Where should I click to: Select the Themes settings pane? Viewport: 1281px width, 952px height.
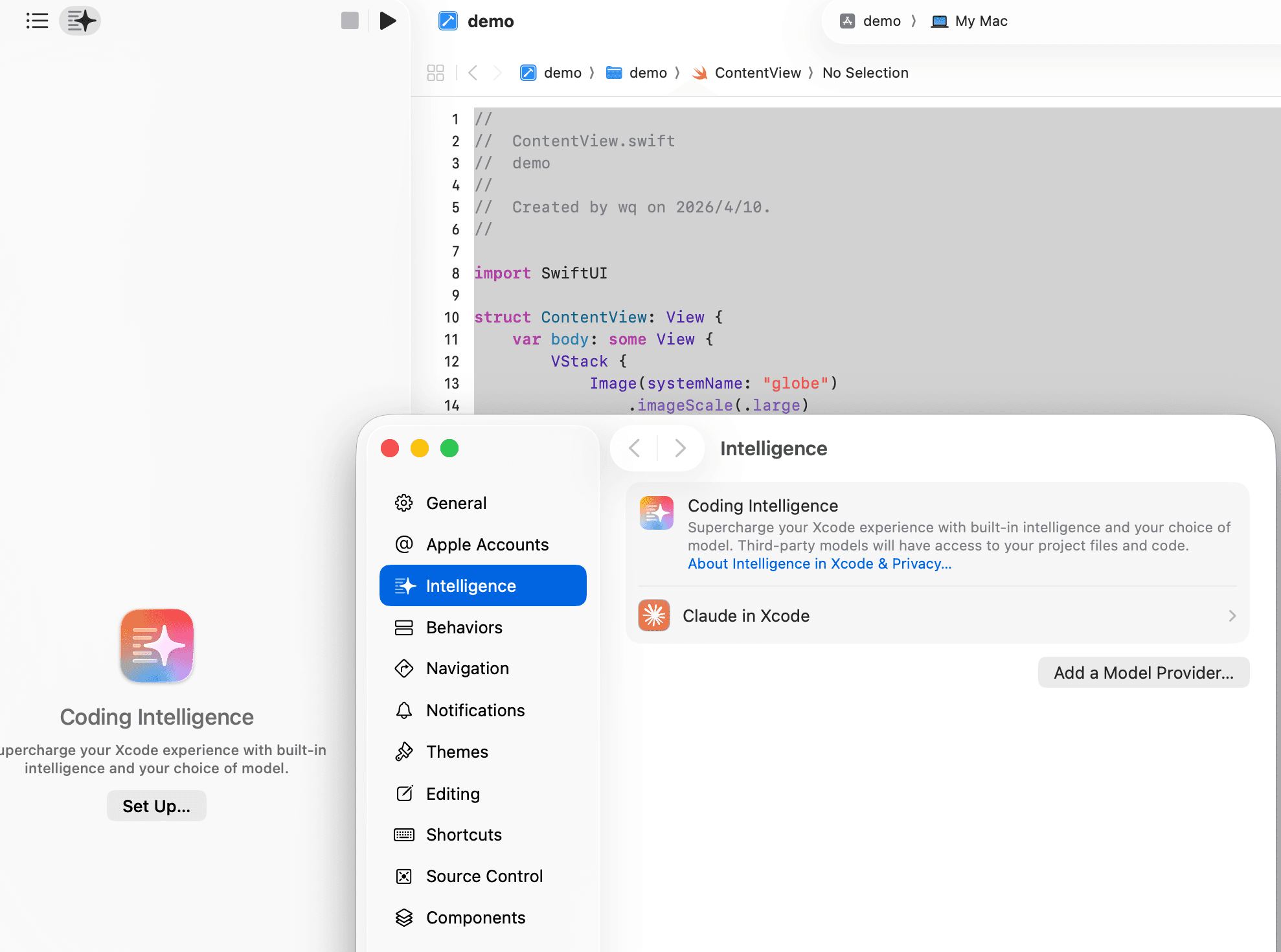457,752
